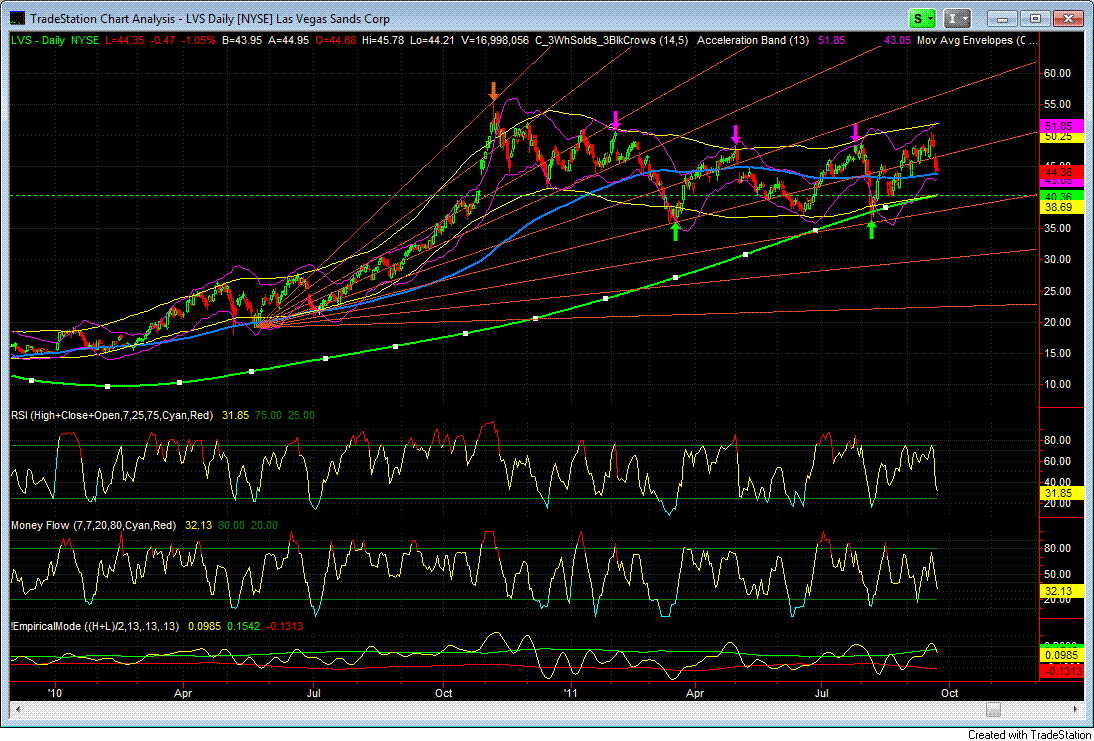Click the LVS - Daily symbol label
The image size is (1094, 741).
pos(38,40)
